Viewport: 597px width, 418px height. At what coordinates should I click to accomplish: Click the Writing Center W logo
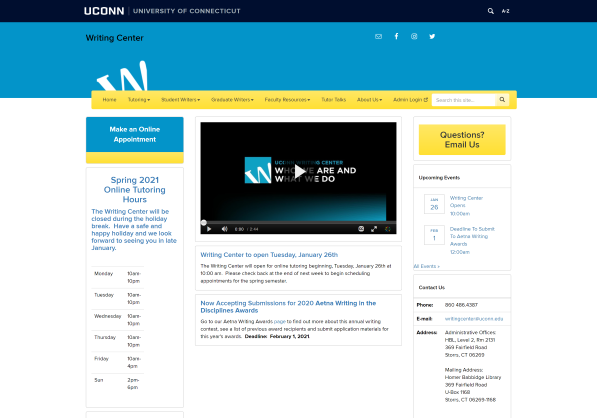(122, 76)
